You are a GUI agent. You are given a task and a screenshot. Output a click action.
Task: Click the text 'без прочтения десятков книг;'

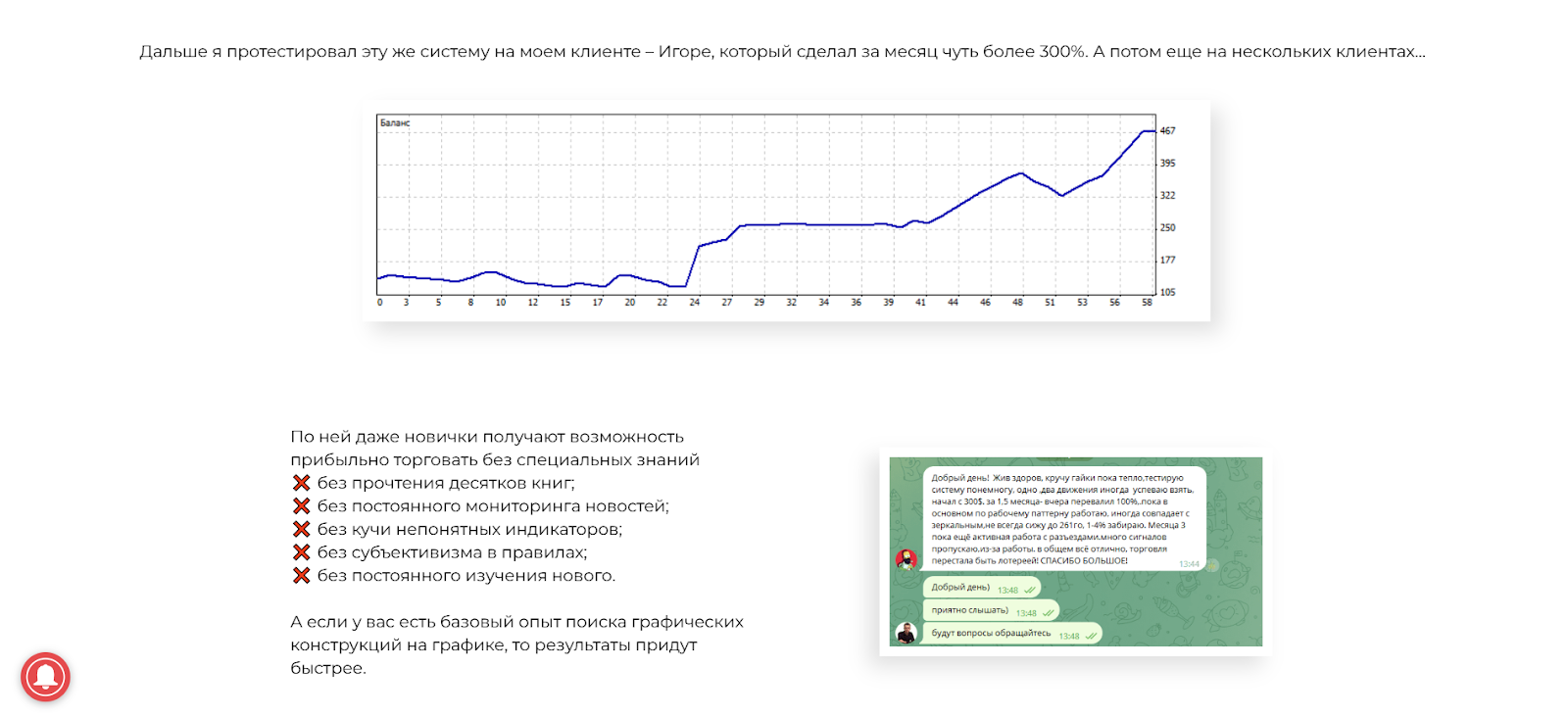pyautogui.click(x=446, y=483)
